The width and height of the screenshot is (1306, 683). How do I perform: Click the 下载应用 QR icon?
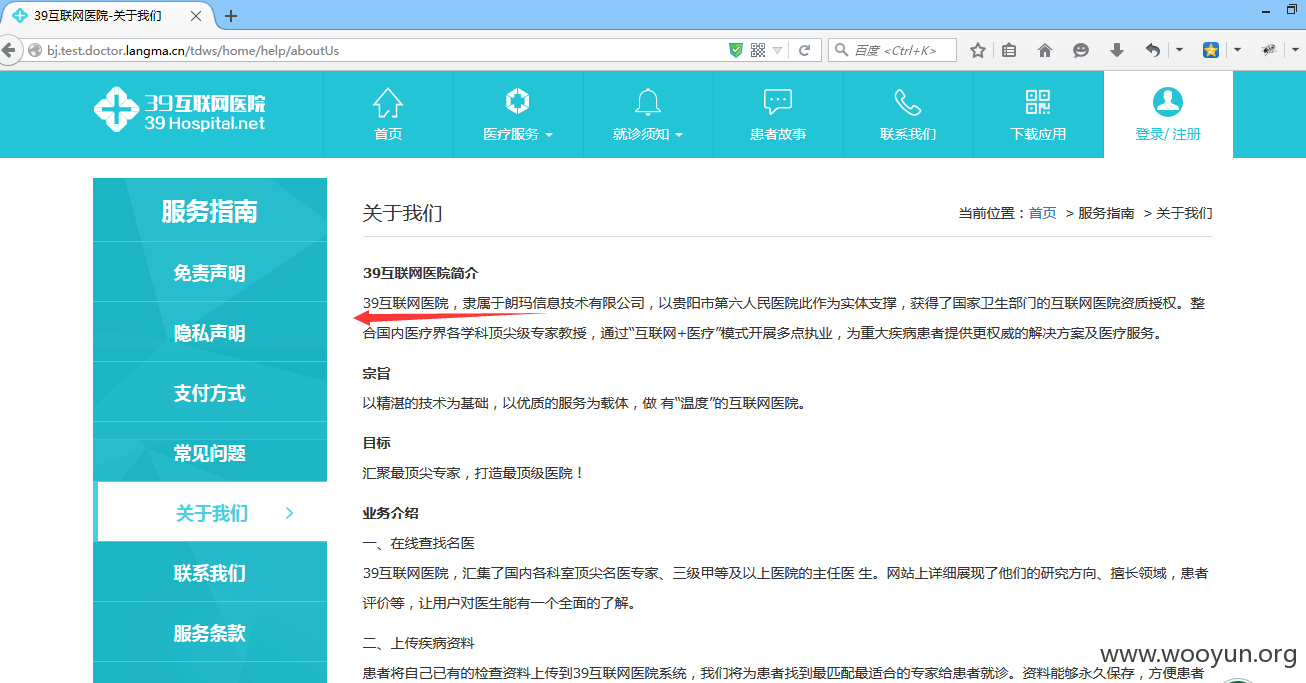(x=1038, y=102)
